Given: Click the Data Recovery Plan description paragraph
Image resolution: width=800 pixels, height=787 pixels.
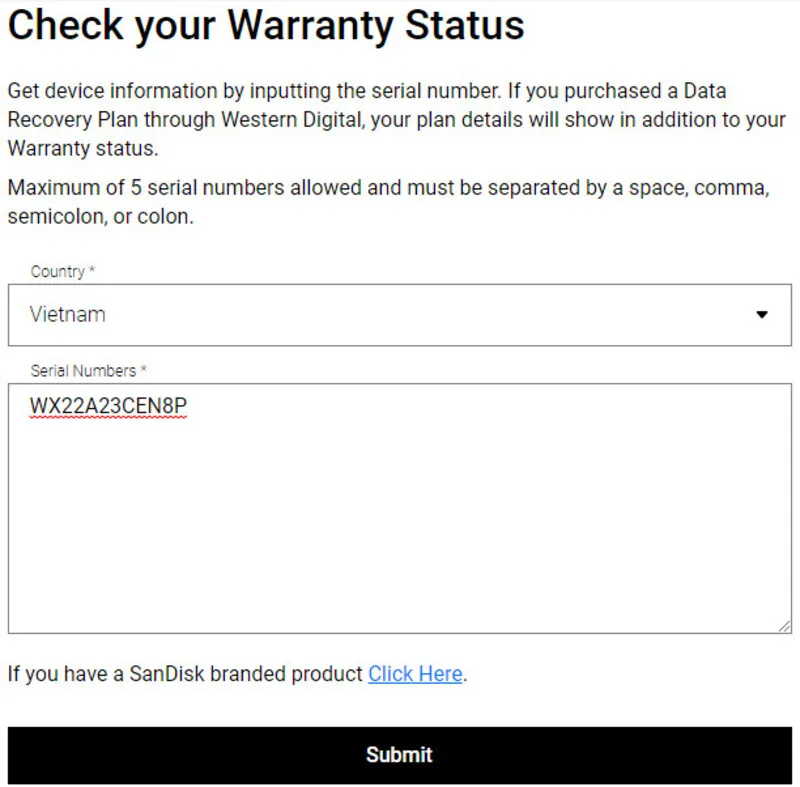Looking at the screenshot, I should tap(397, 119).
